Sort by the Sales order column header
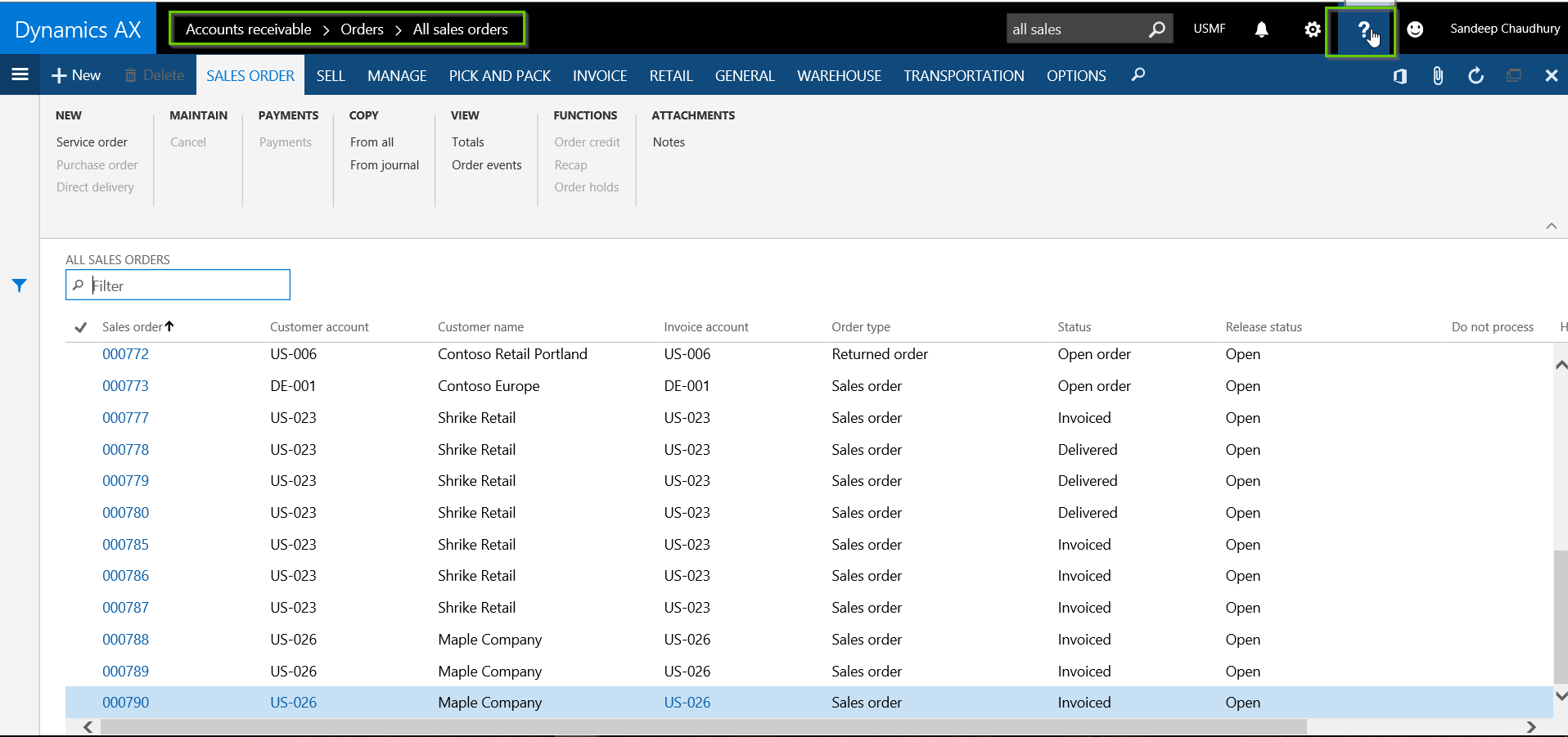Screen dimensions: 1568x737 133,327
